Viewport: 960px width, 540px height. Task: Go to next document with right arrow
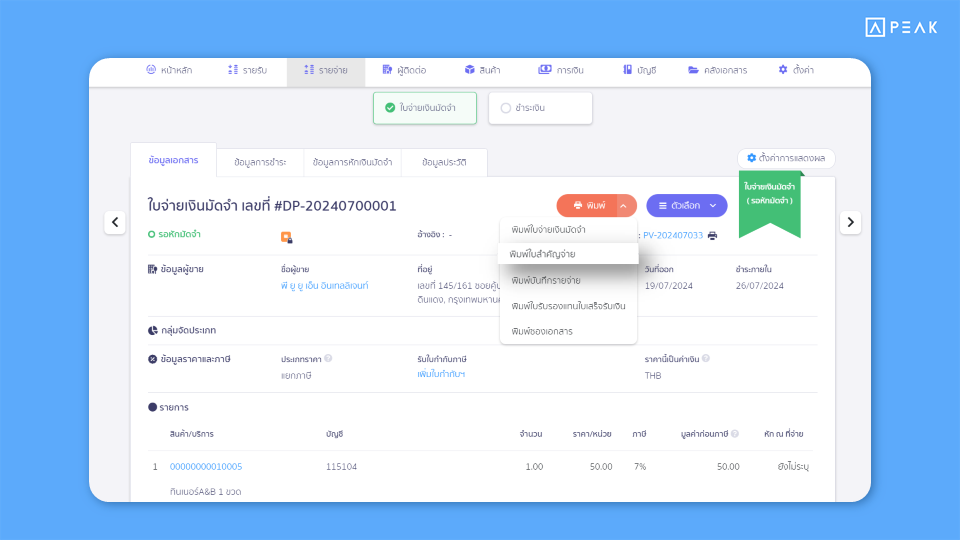pyautogui.click(x=850, y=222)
